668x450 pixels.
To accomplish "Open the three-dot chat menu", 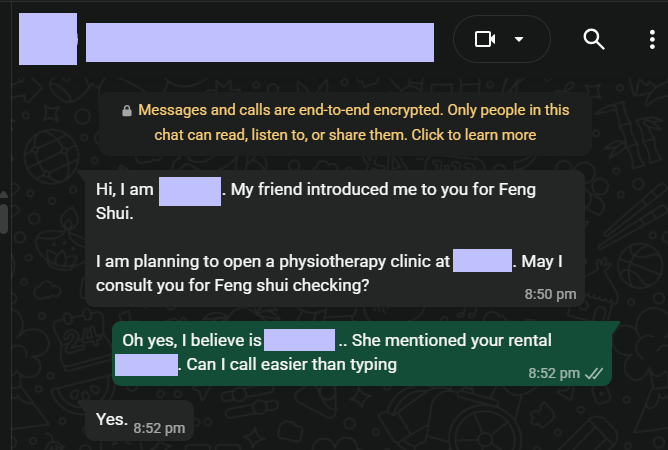I will 651,39.
